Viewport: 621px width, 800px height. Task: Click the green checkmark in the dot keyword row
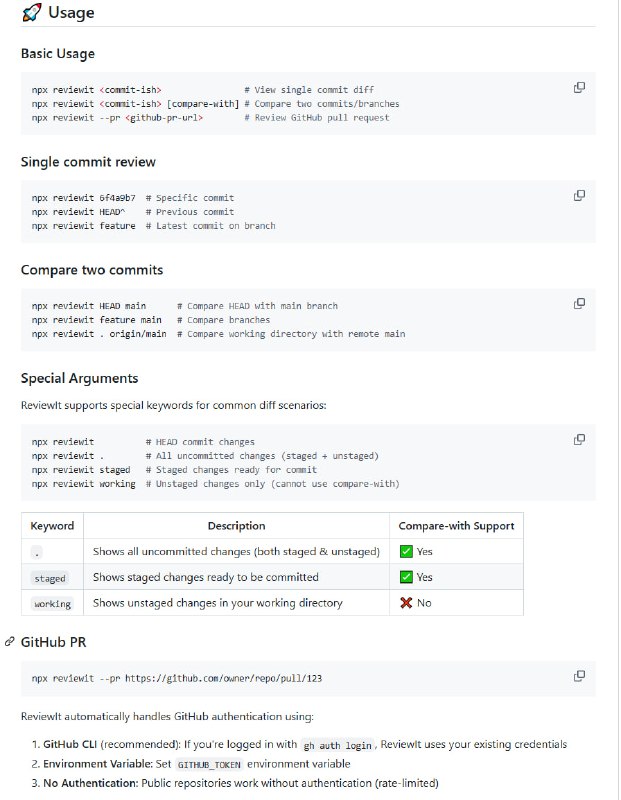click(x=406, y=551)
